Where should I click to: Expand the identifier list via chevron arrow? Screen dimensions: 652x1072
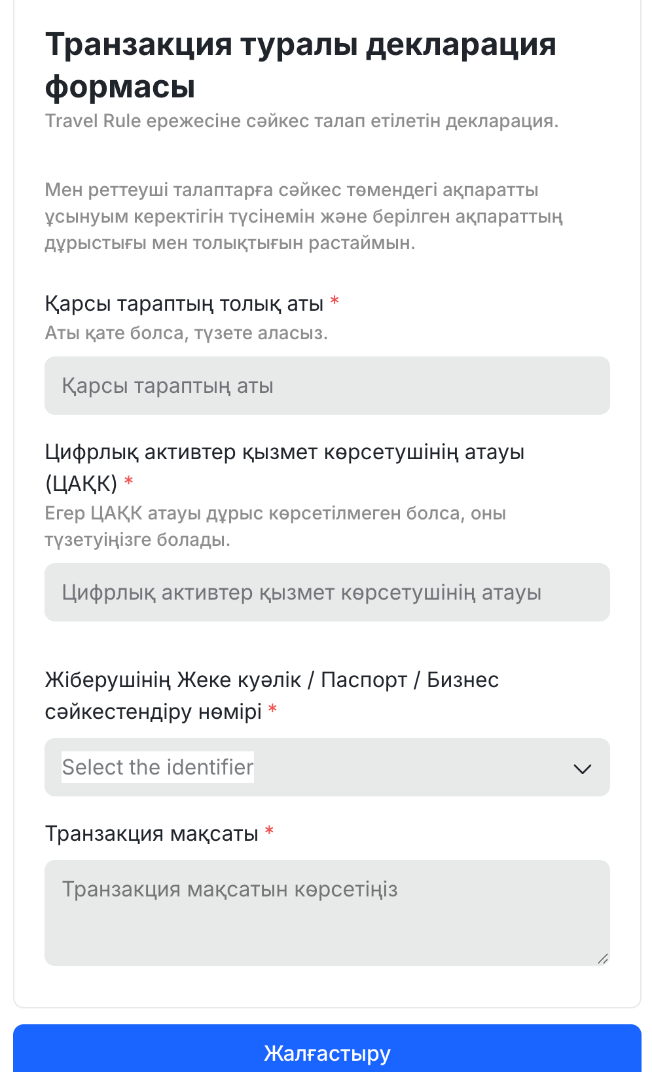click(582, 768)
